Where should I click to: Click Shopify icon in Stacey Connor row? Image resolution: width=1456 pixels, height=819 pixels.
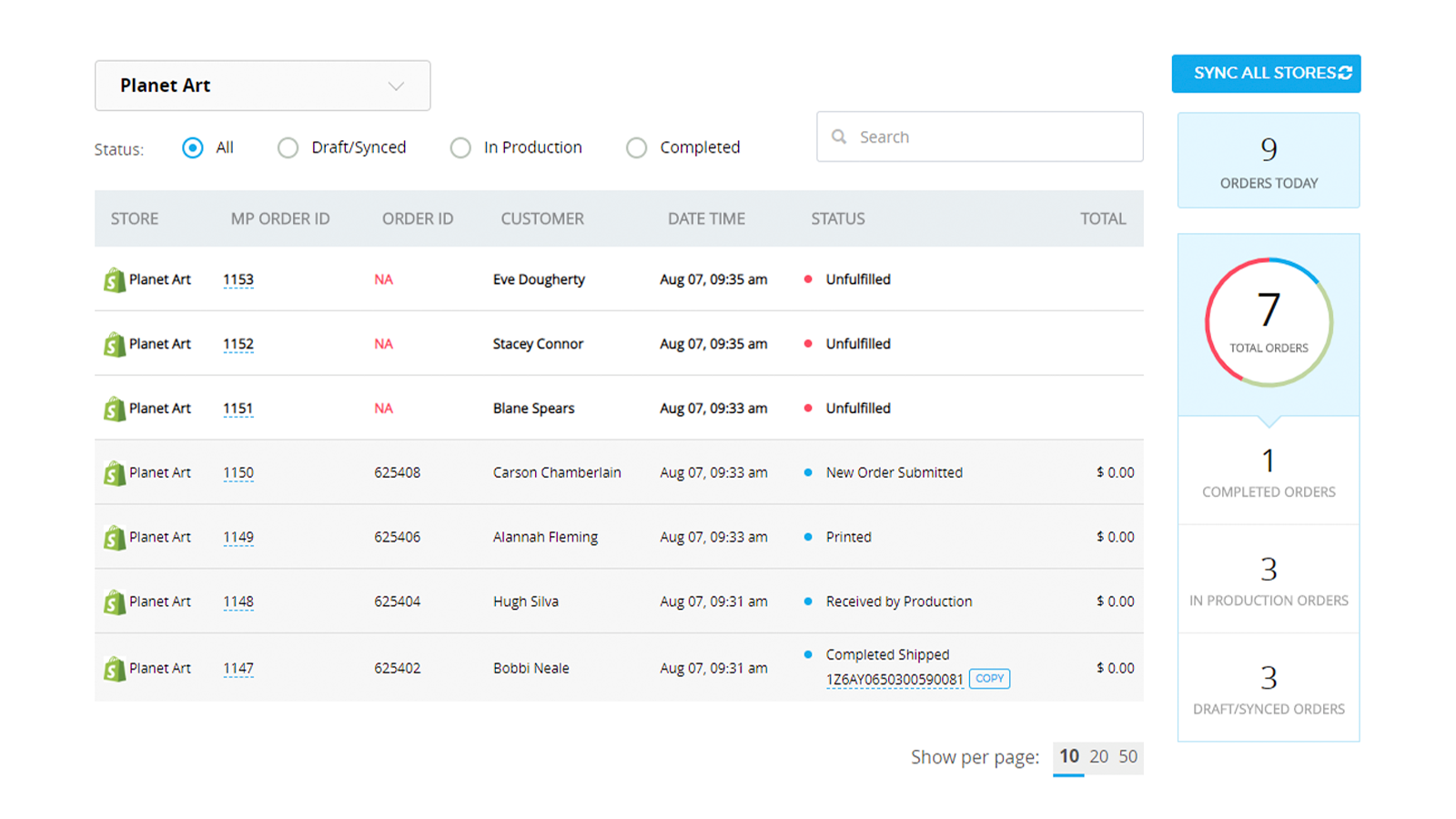[x=114, y=344]
